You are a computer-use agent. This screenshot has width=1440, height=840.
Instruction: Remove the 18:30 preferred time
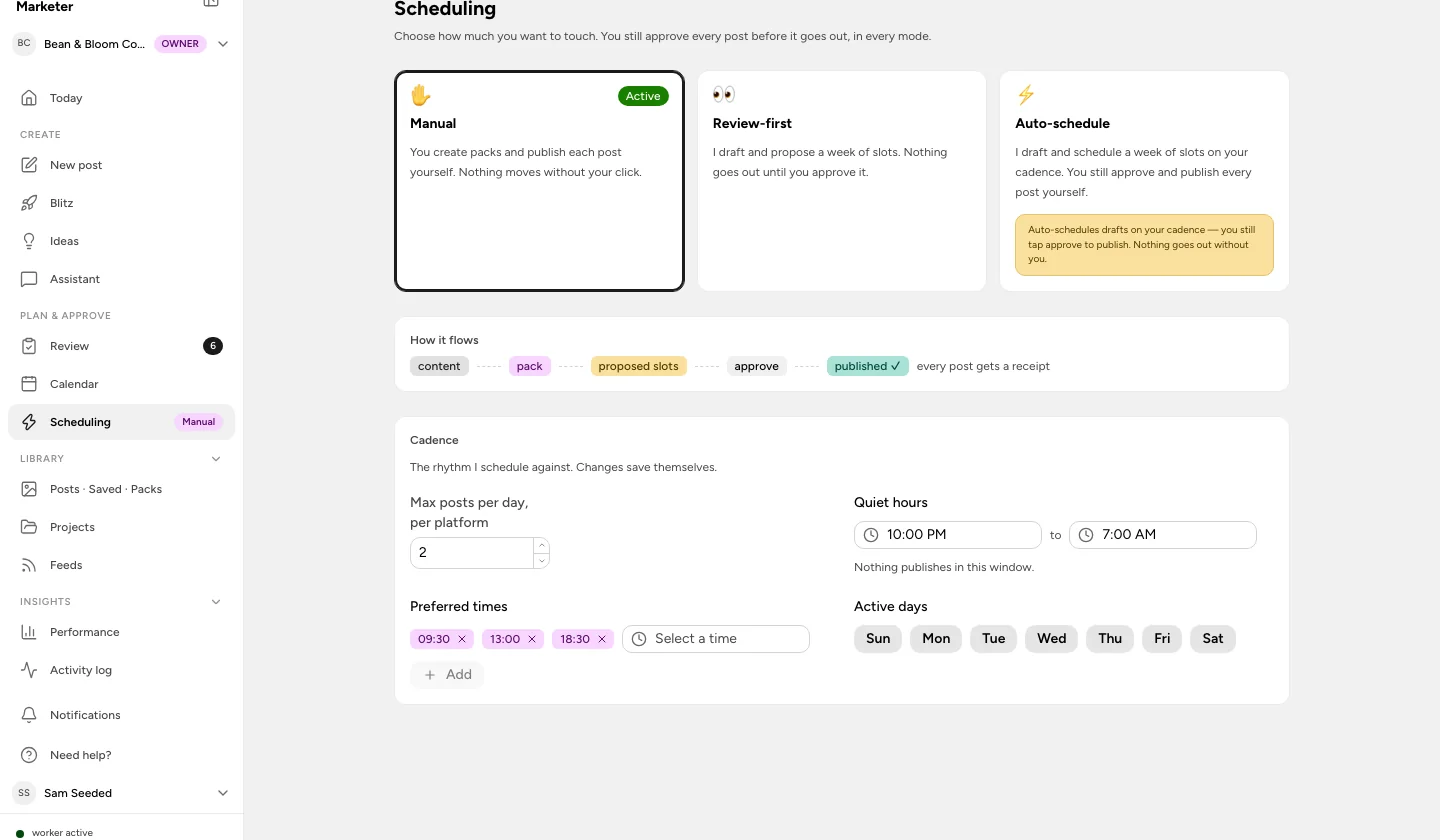coord(602,639)
